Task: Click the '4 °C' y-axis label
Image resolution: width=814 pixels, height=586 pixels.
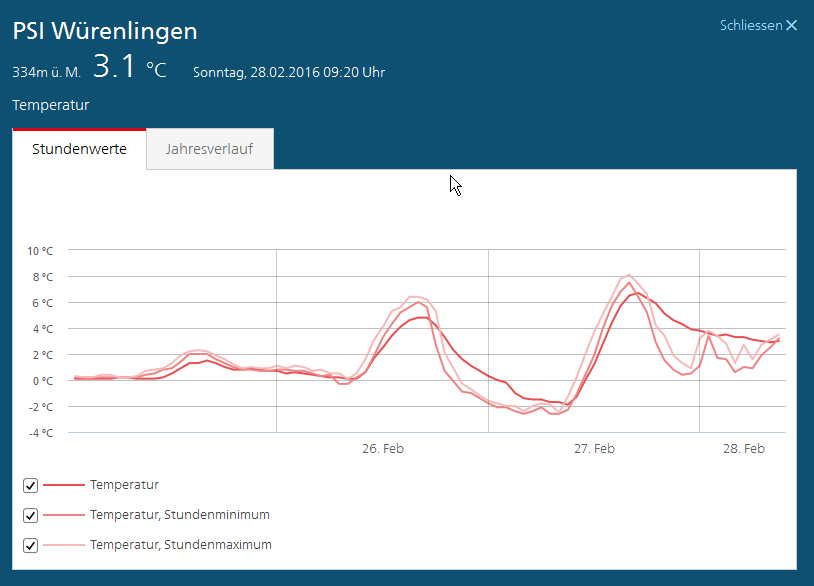Action: click(x=43, y=329)
